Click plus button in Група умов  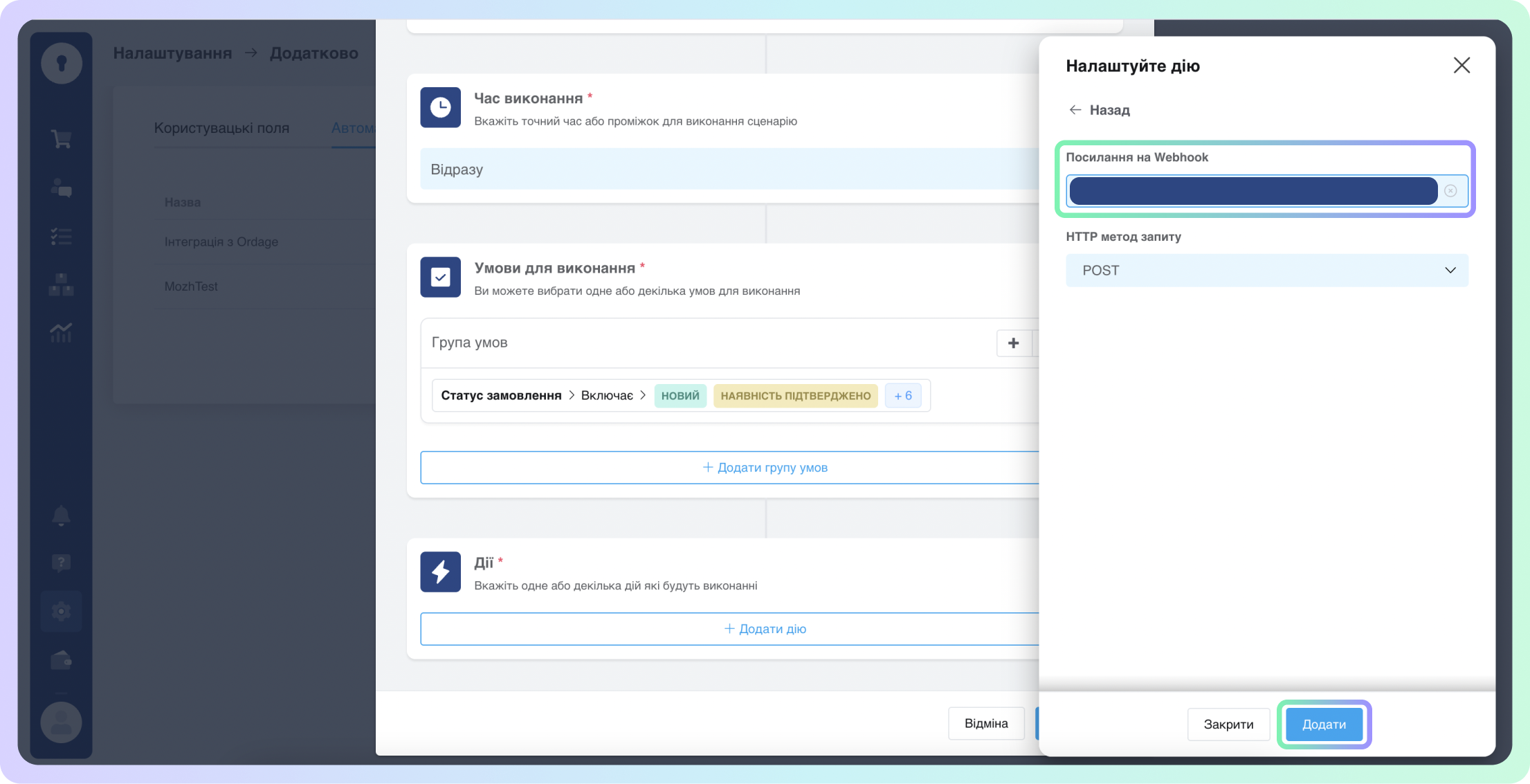[x=1013, y=343]
